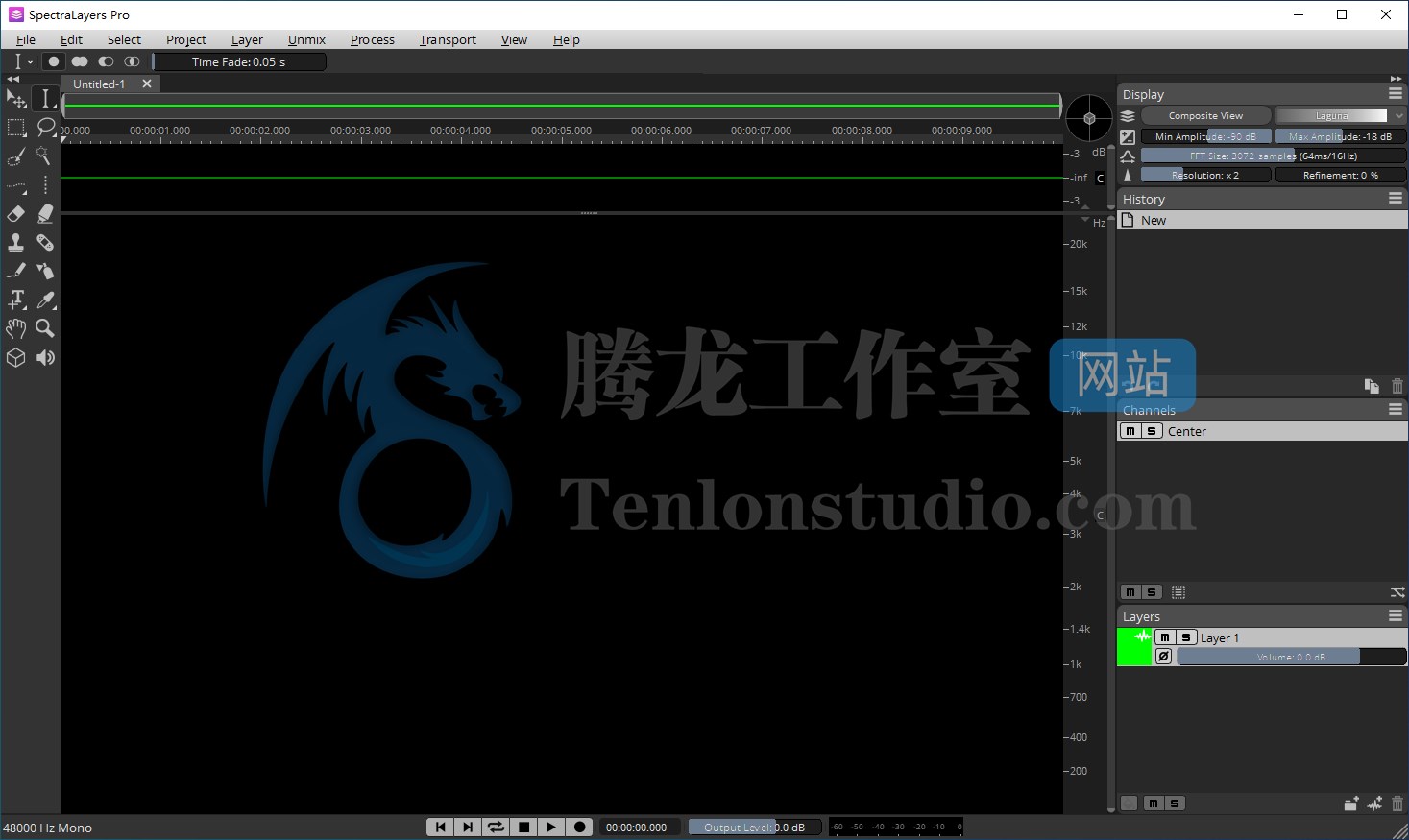
Task: Click the 3D view orientation compass
Action: point(1089,118)
